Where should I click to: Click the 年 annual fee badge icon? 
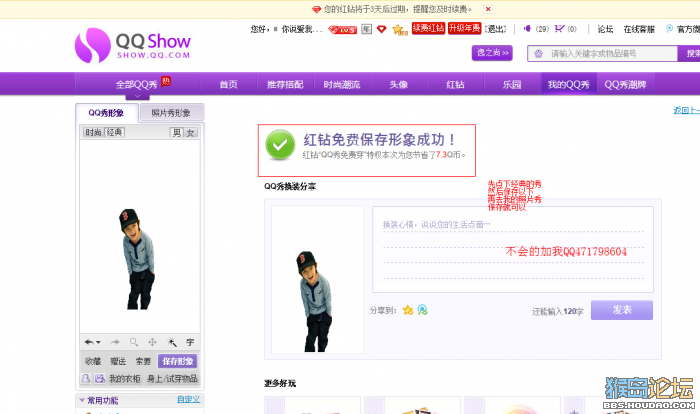click(367, 29)
